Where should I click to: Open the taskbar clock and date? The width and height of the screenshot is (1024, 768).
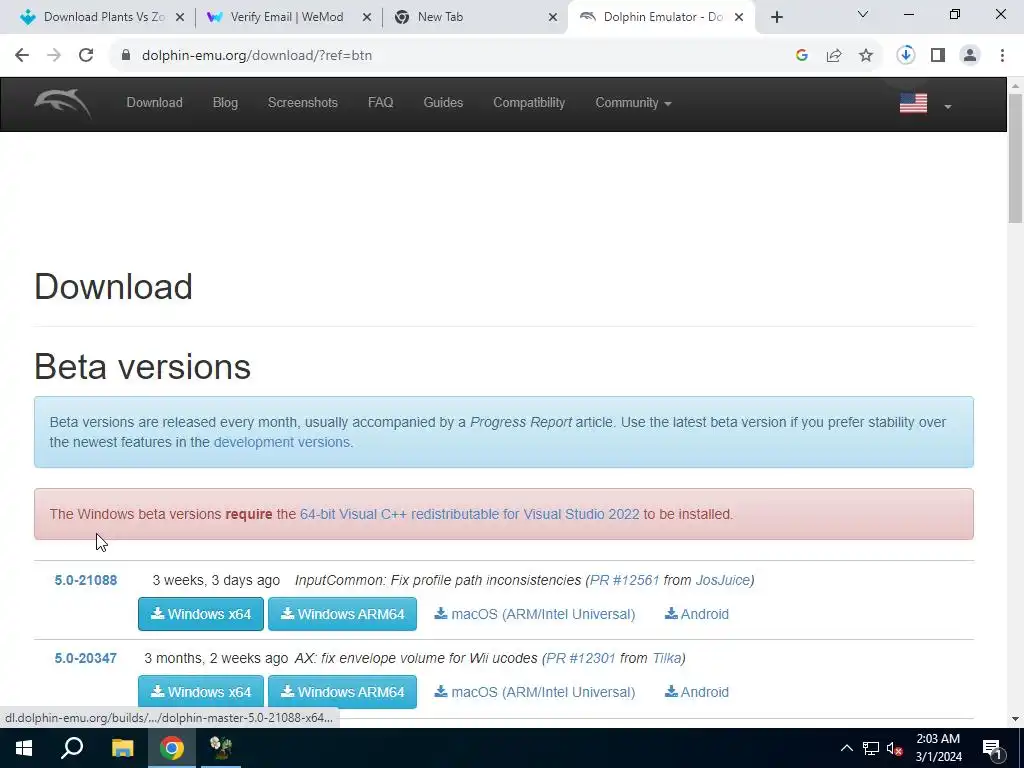(938, 748)
